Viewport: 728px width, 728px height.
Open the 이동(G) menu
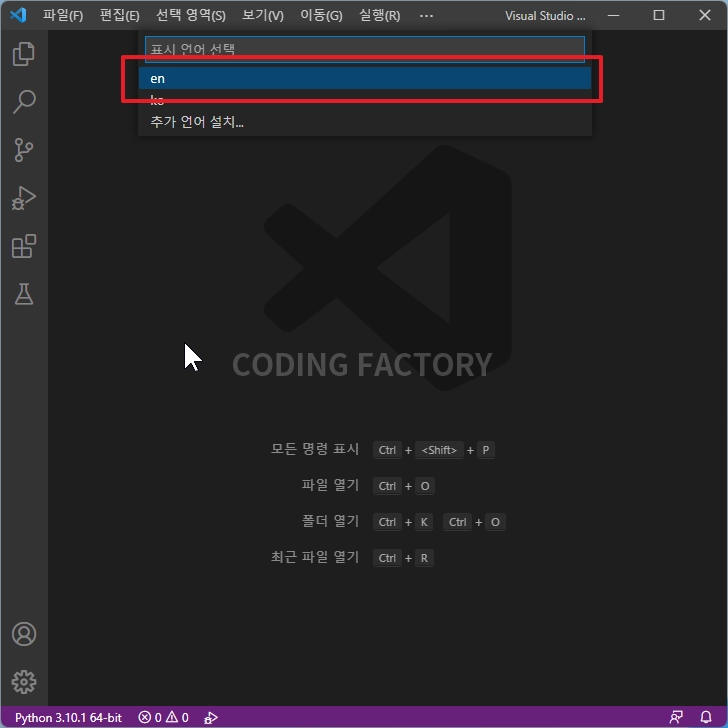click(321, 15)
